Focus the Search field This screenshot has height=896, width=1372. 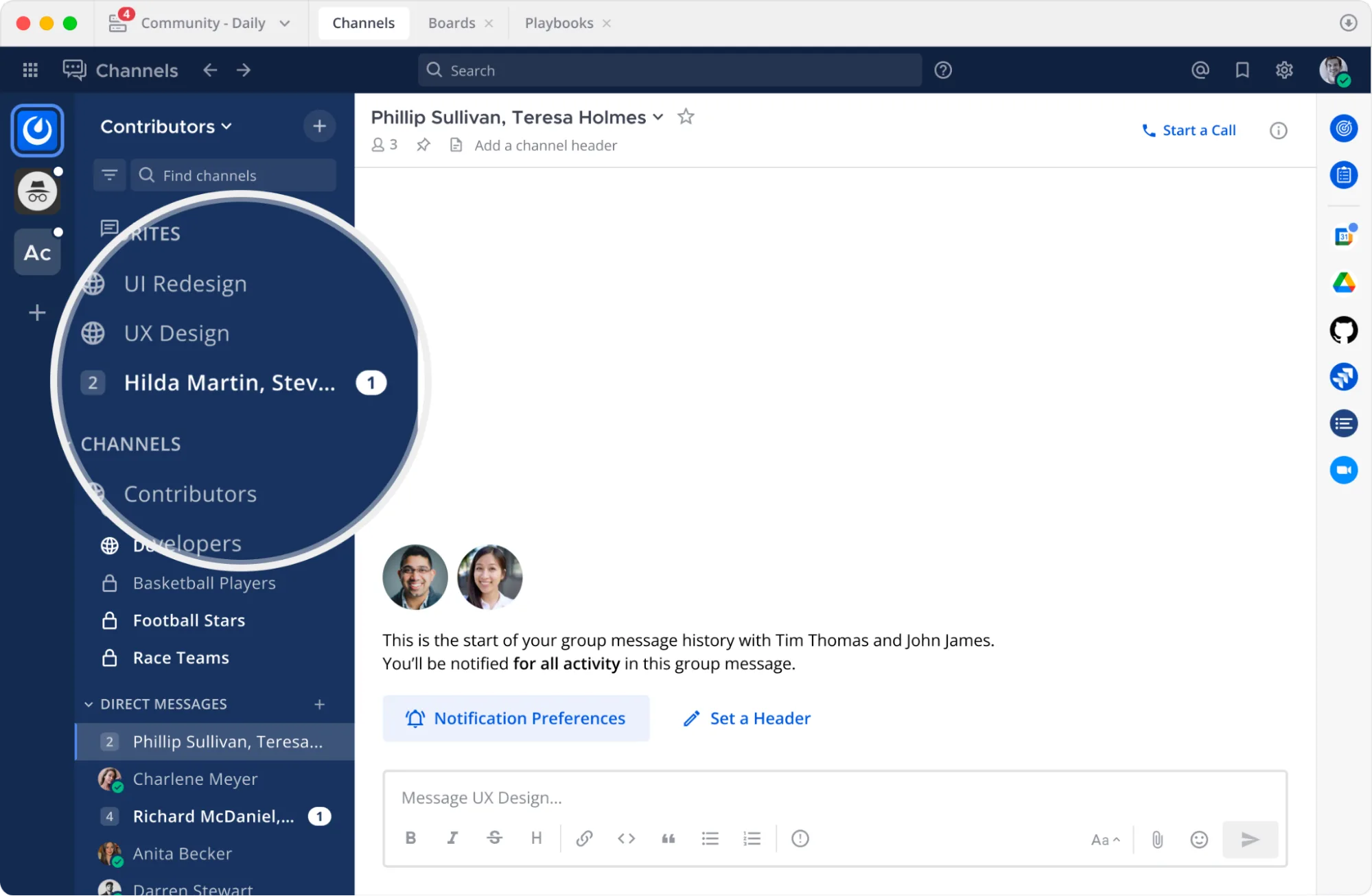[x=669, y=70]
